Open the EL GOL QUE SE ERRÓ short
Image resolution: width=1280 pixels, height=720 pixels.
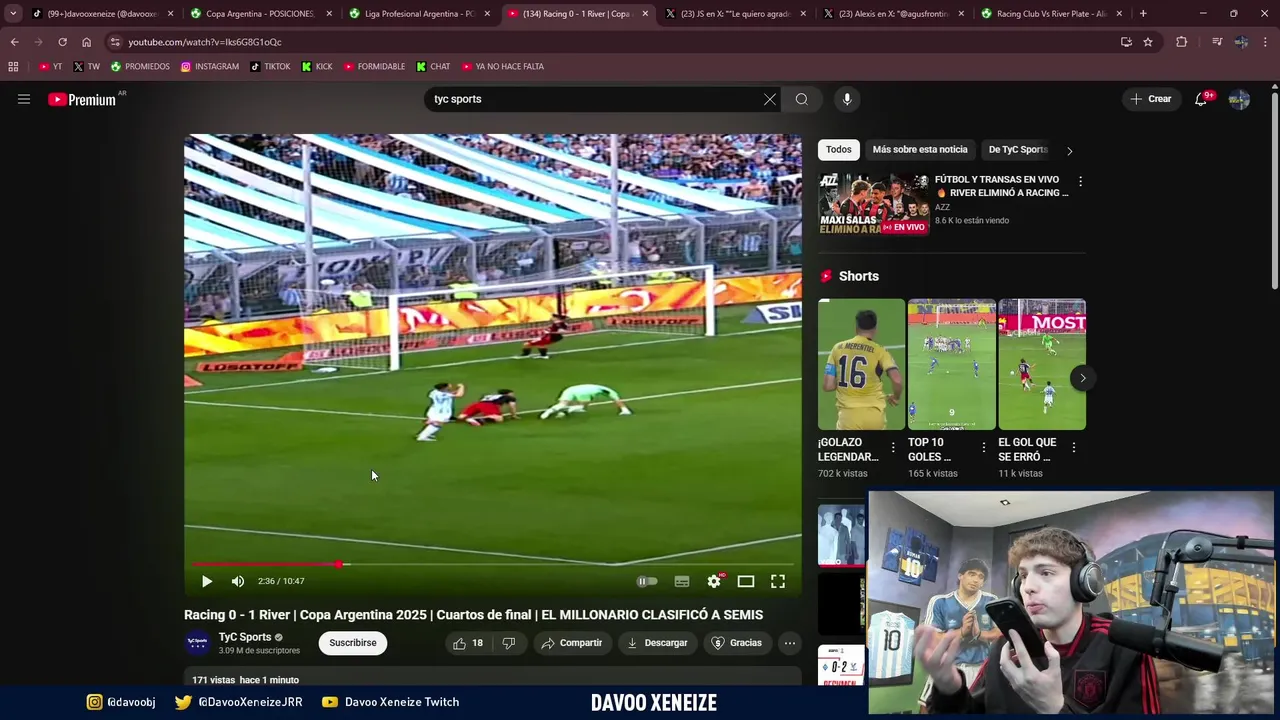[1042, 364]
